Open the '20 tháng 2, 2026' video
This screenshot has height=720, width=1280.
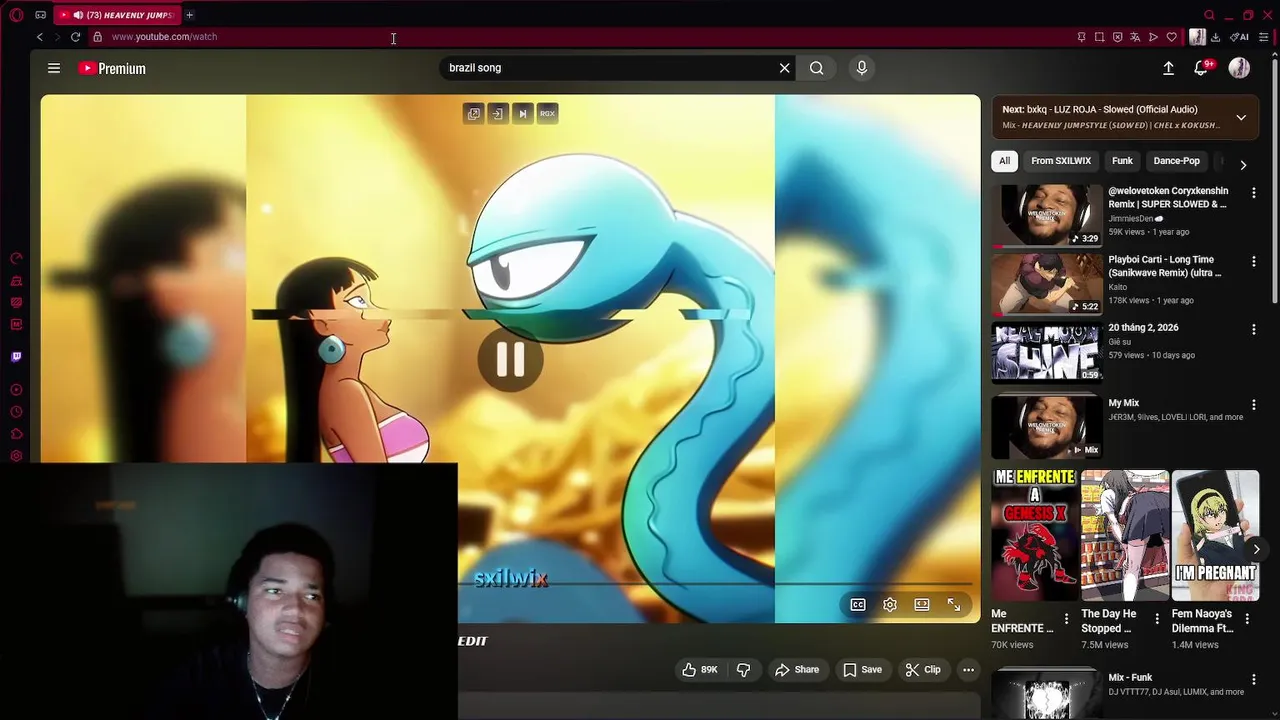tap(1047, 353)
